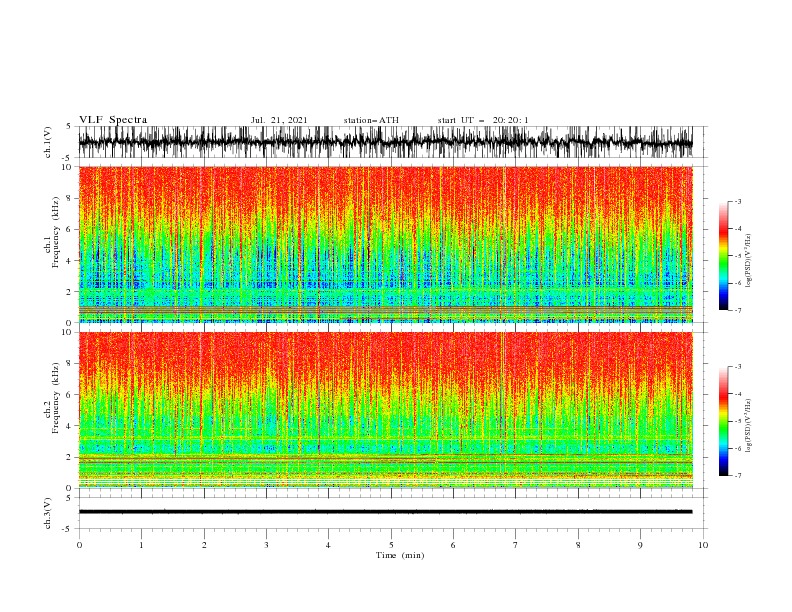
Task: Click the time axis "4" tick label
Action: coord(329,545)
